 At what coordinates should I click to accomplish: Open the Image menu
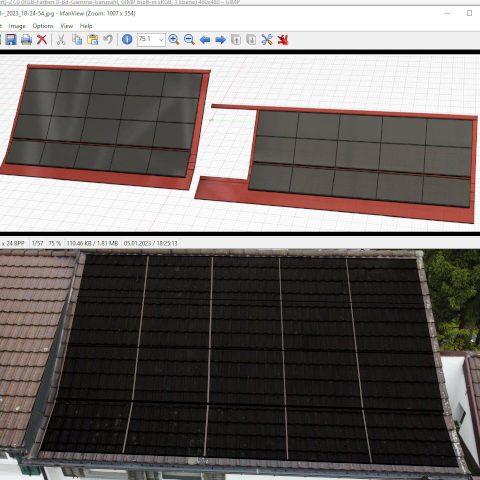coord(17,26)
